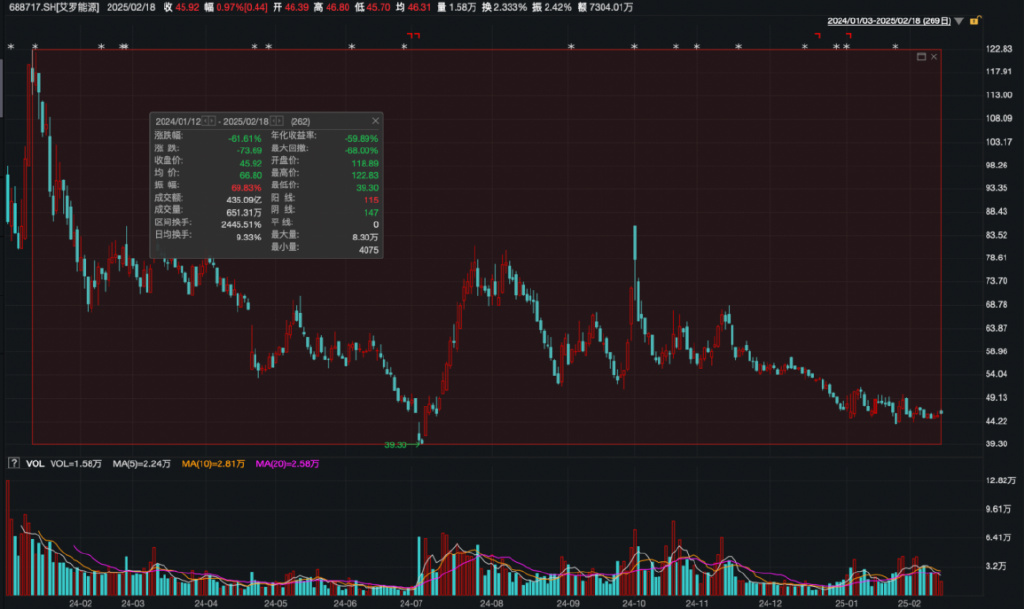Click the 24-07 label on time axis
The image size is (1024, 609).
(x=409, y=604)
